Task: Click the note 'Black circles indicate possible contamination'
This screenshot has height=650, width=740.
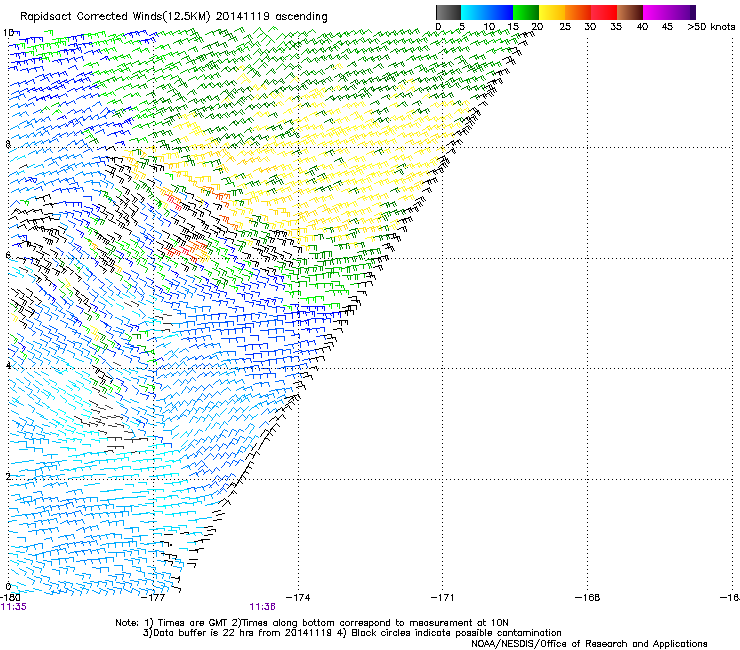Action: 456,633
